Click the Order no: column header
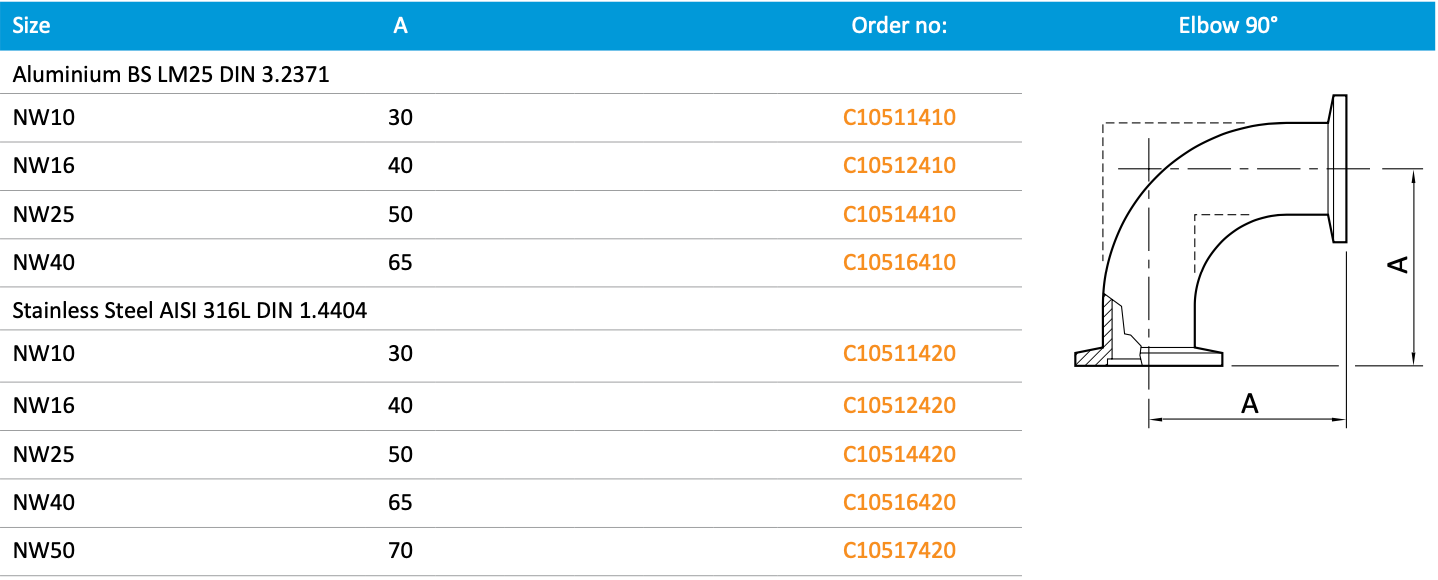 [899, 26]
